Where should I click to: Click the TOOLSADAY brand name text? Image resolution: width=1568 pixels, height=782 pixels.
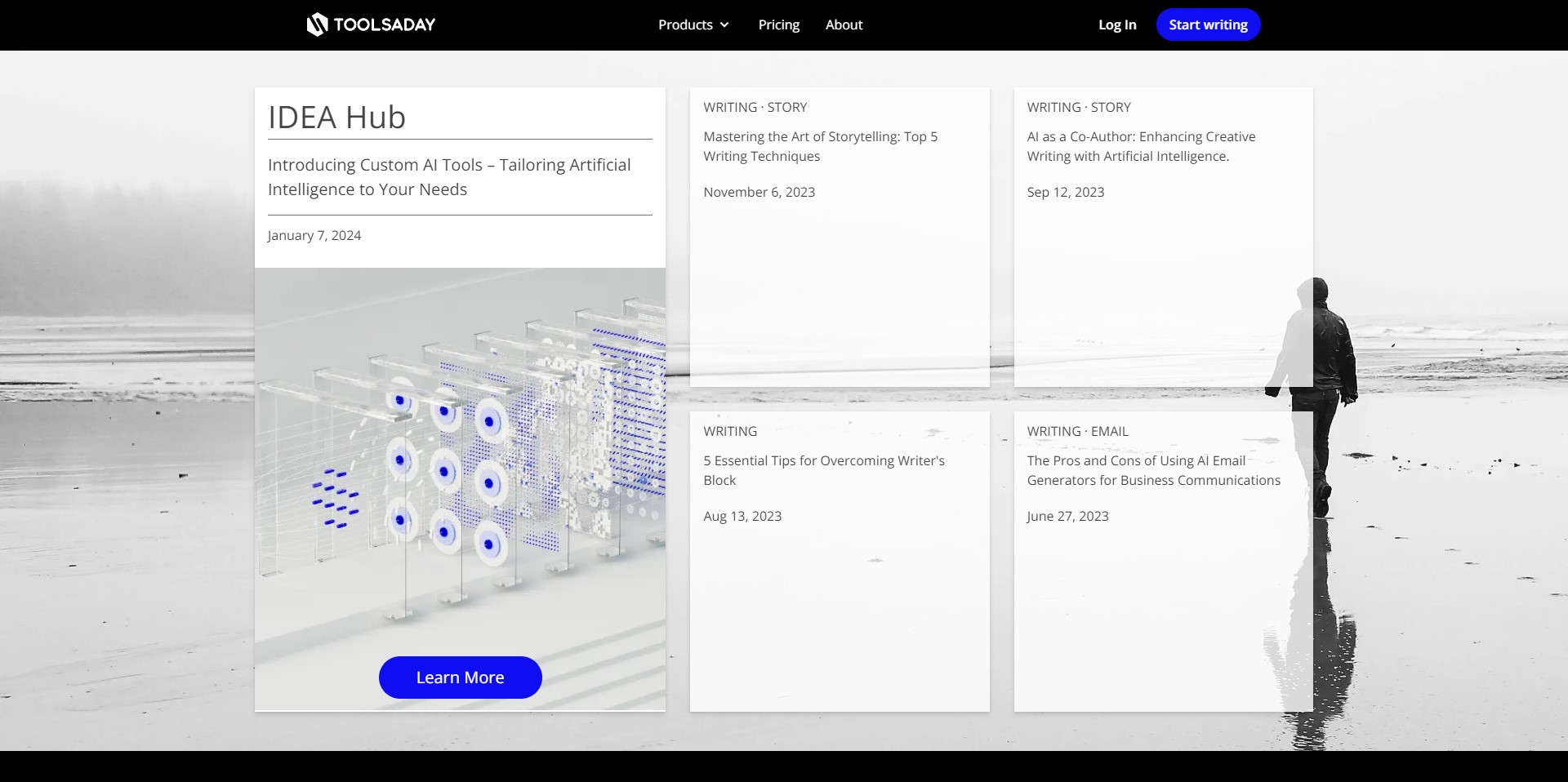pos(384,24)
